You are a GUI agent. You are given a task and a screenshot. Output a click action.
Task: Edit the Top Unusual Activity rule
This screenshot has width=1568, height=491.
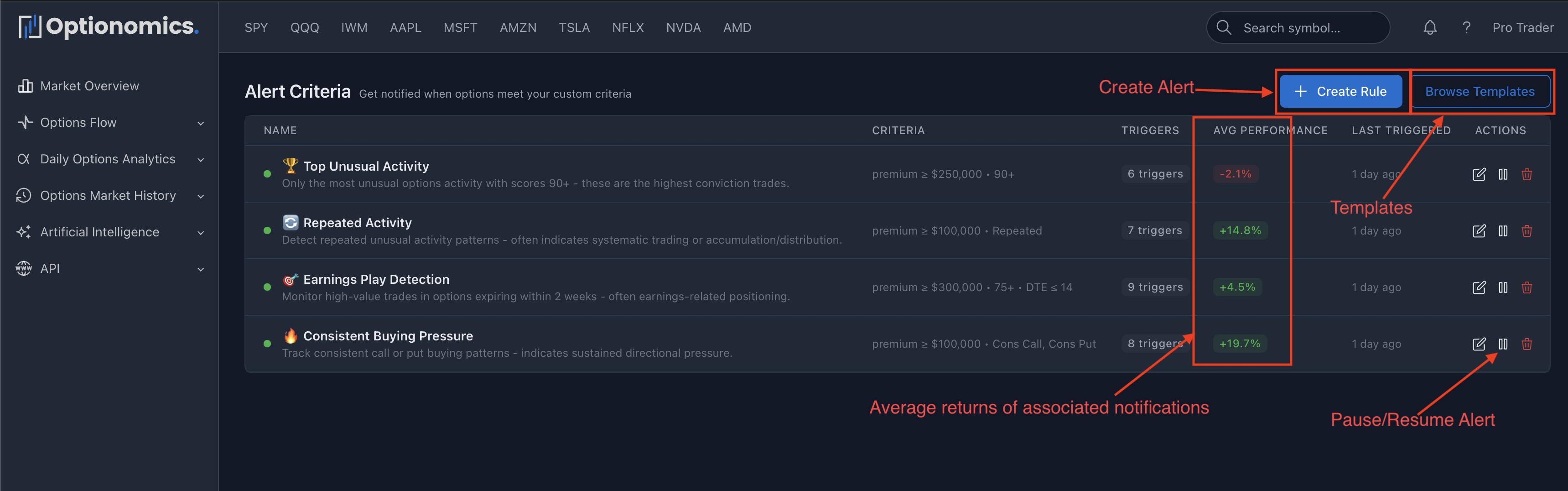[1479, 174]
